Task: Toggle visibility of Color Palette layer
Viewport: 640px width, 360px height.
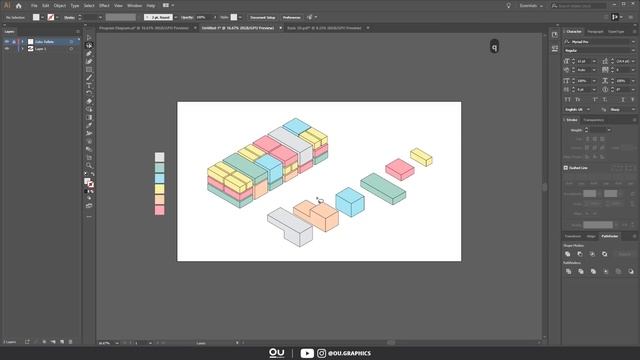Action: pos(7,42)
